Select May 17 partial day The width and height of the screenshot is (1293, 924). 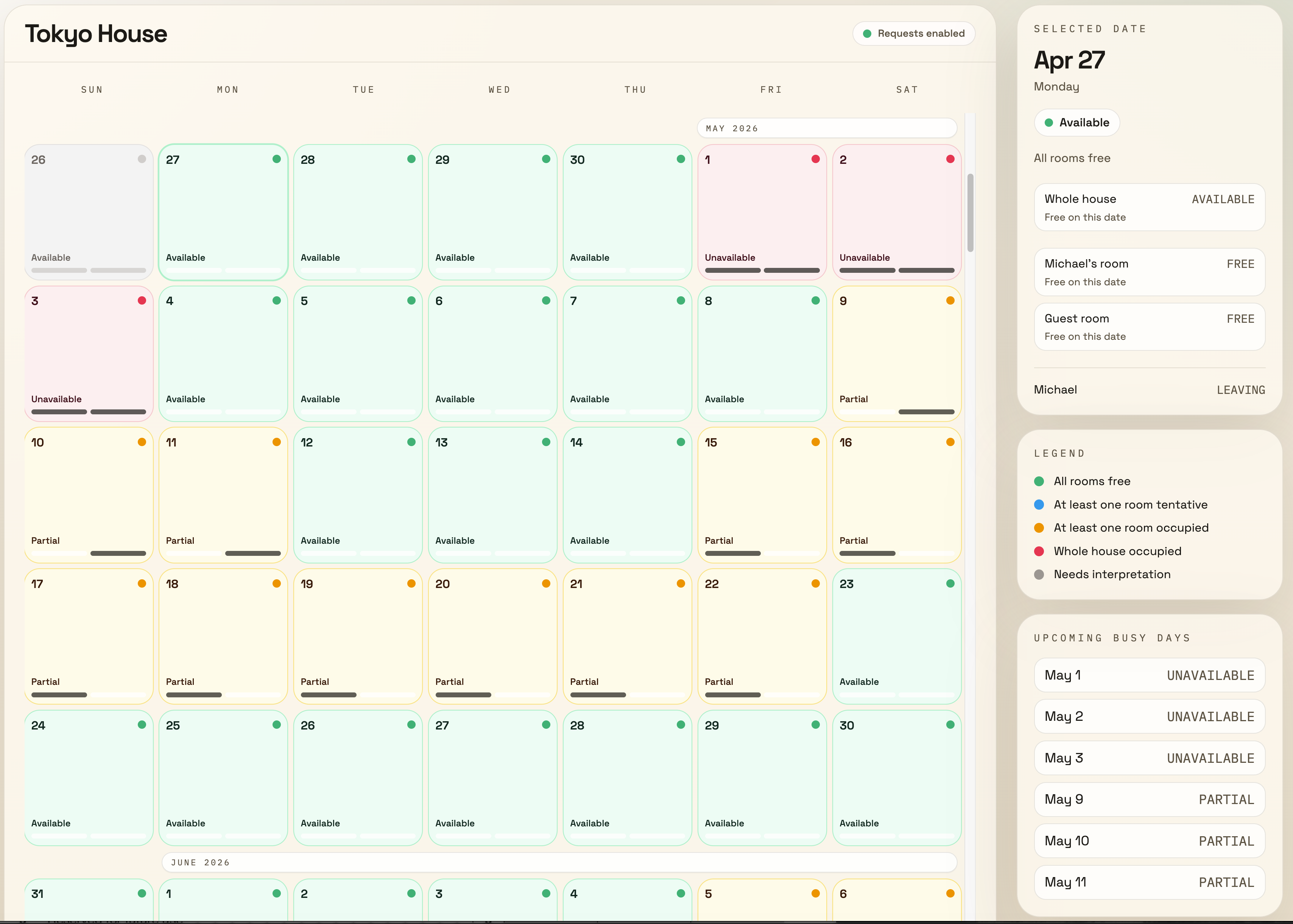point(89,636)
